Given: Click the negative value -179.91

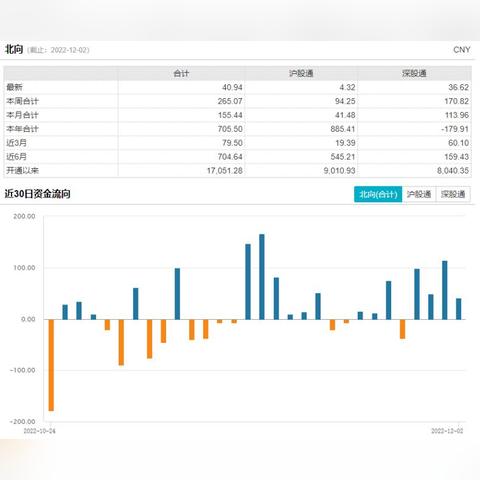Looking at the screenshot, I should pyautogui.click(x=455, y=129).
